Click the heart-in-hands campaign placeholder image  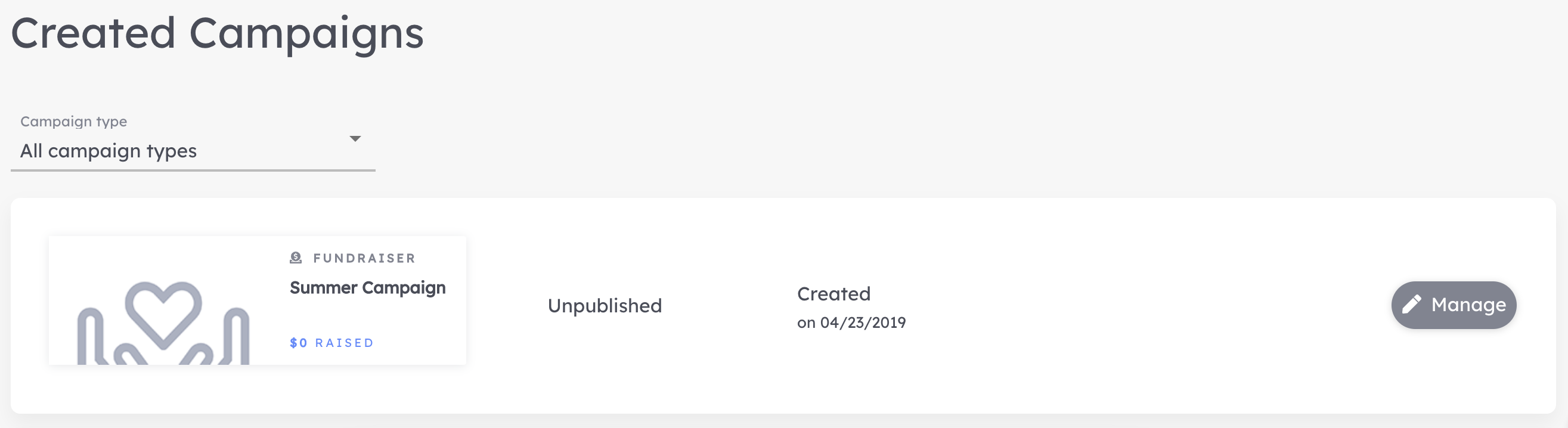(163, 323)
